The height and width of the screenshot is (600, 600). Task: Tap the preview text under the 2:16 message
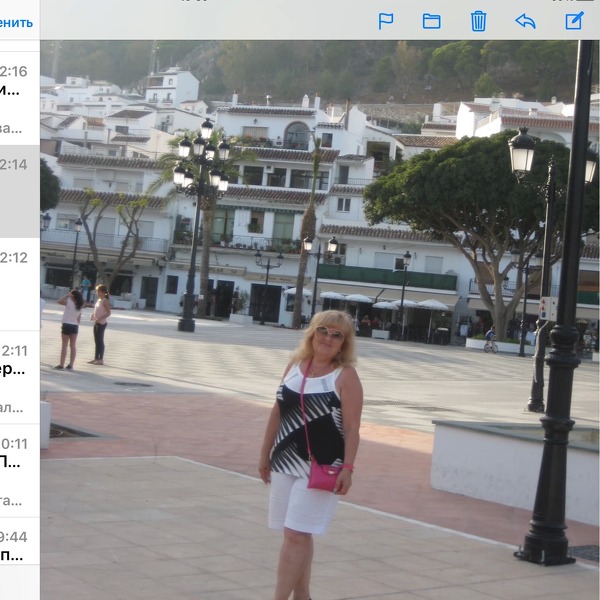(x=12, y=128)
